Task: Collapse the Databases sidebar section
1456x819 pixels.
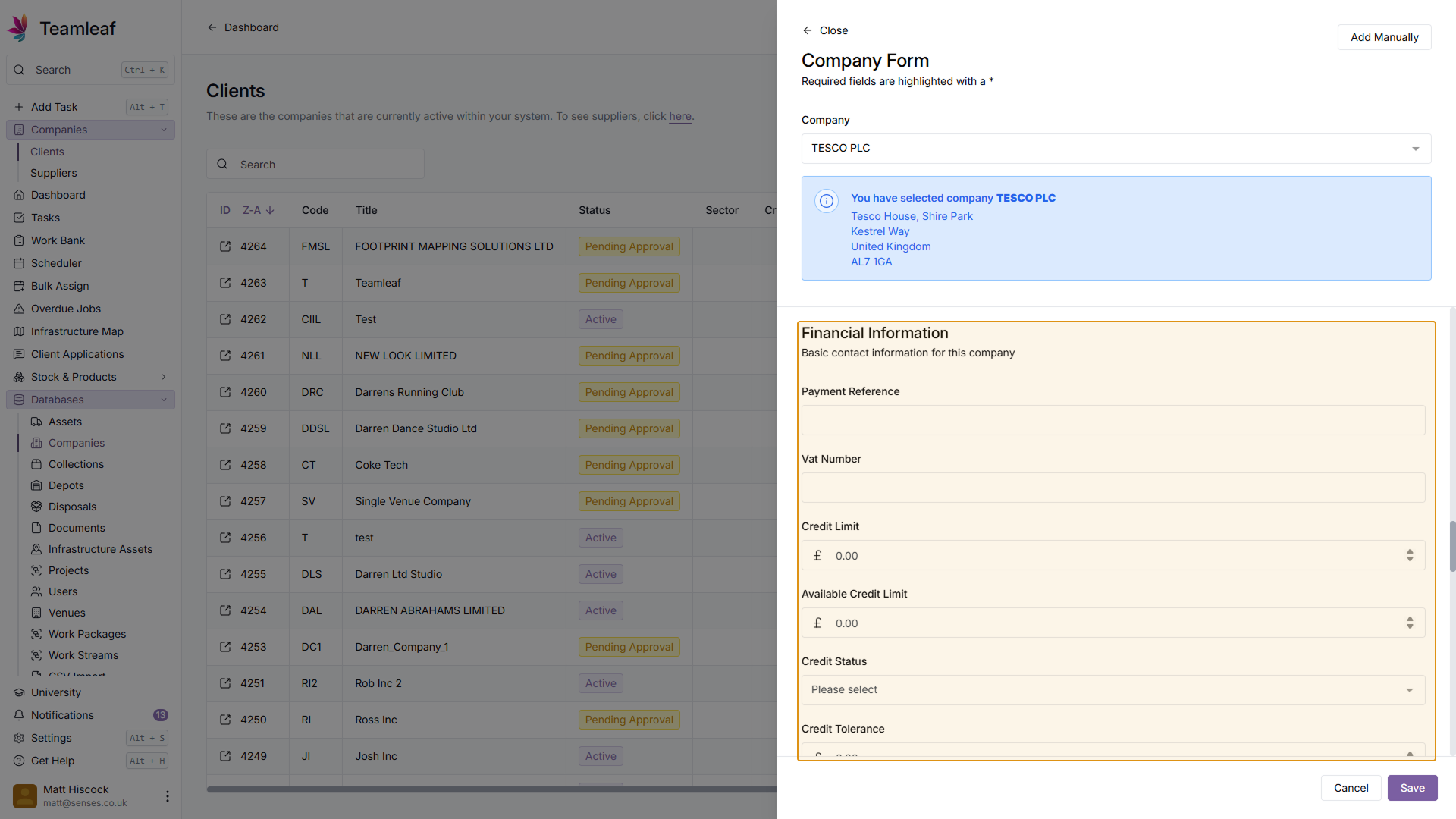Action: (163, 400)
